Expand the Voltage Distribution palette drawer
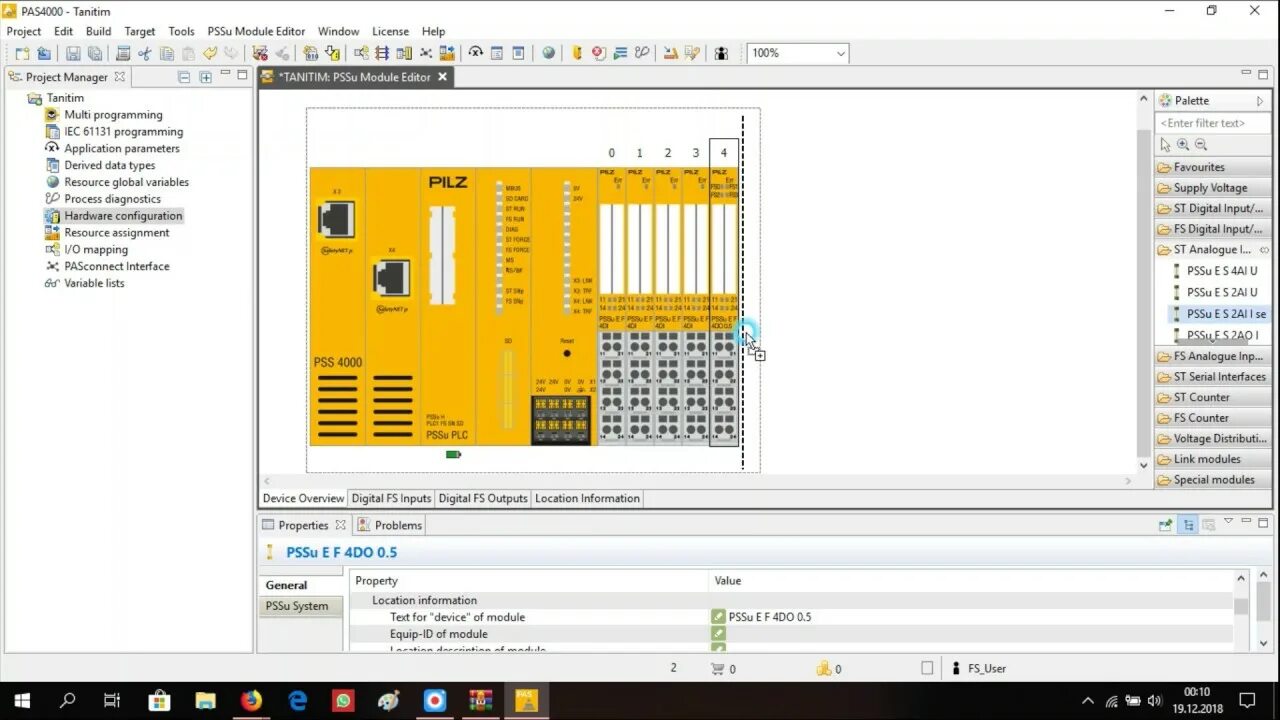 (1213, 438)
